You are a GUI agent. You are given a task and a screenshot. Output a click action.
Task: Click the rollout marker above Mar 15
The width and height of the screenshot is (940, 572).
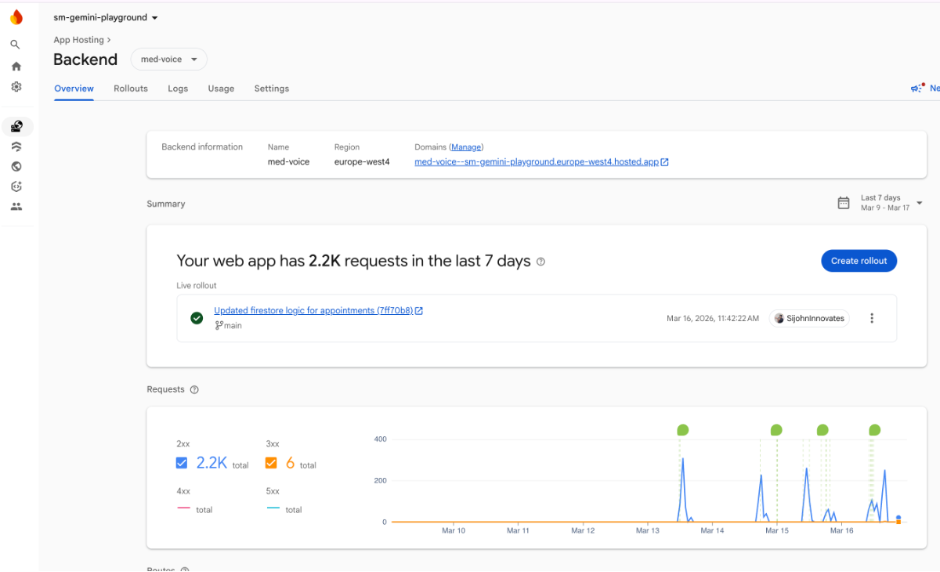click(776, 430)
